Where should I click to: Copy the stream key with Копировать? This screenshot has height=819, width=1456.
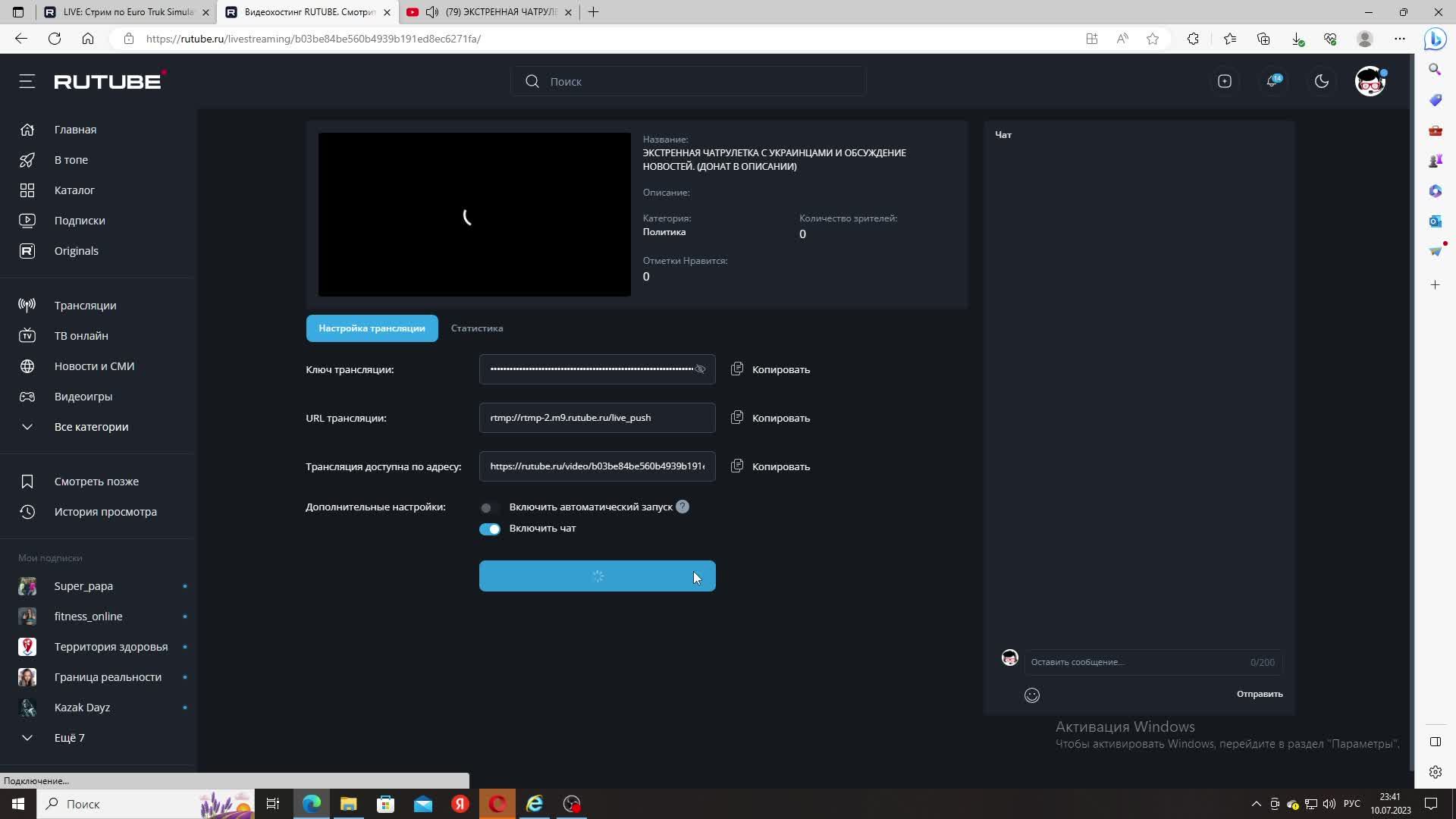pos(780,369)
